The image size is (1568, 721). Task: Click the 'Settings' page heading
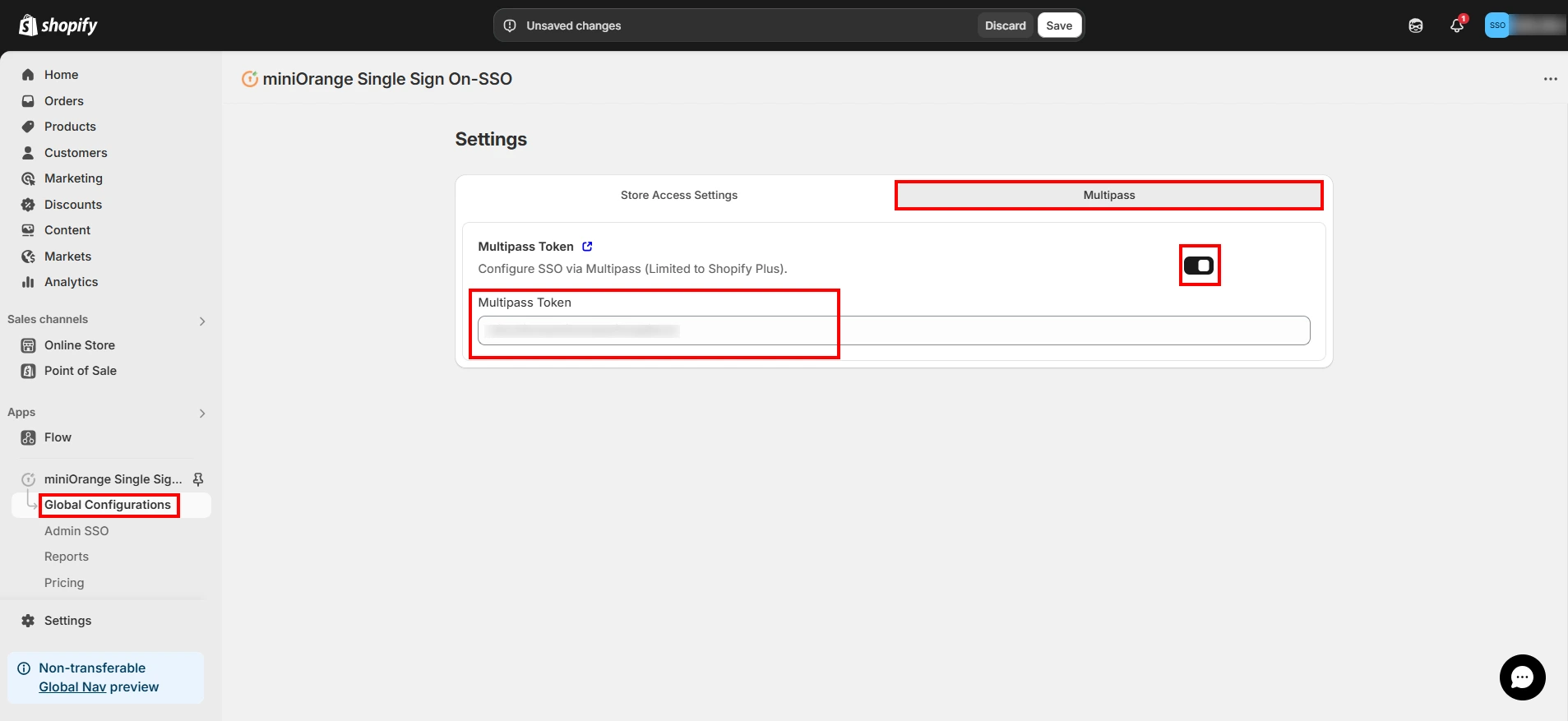pyautogui.click(x=491, y=139)
